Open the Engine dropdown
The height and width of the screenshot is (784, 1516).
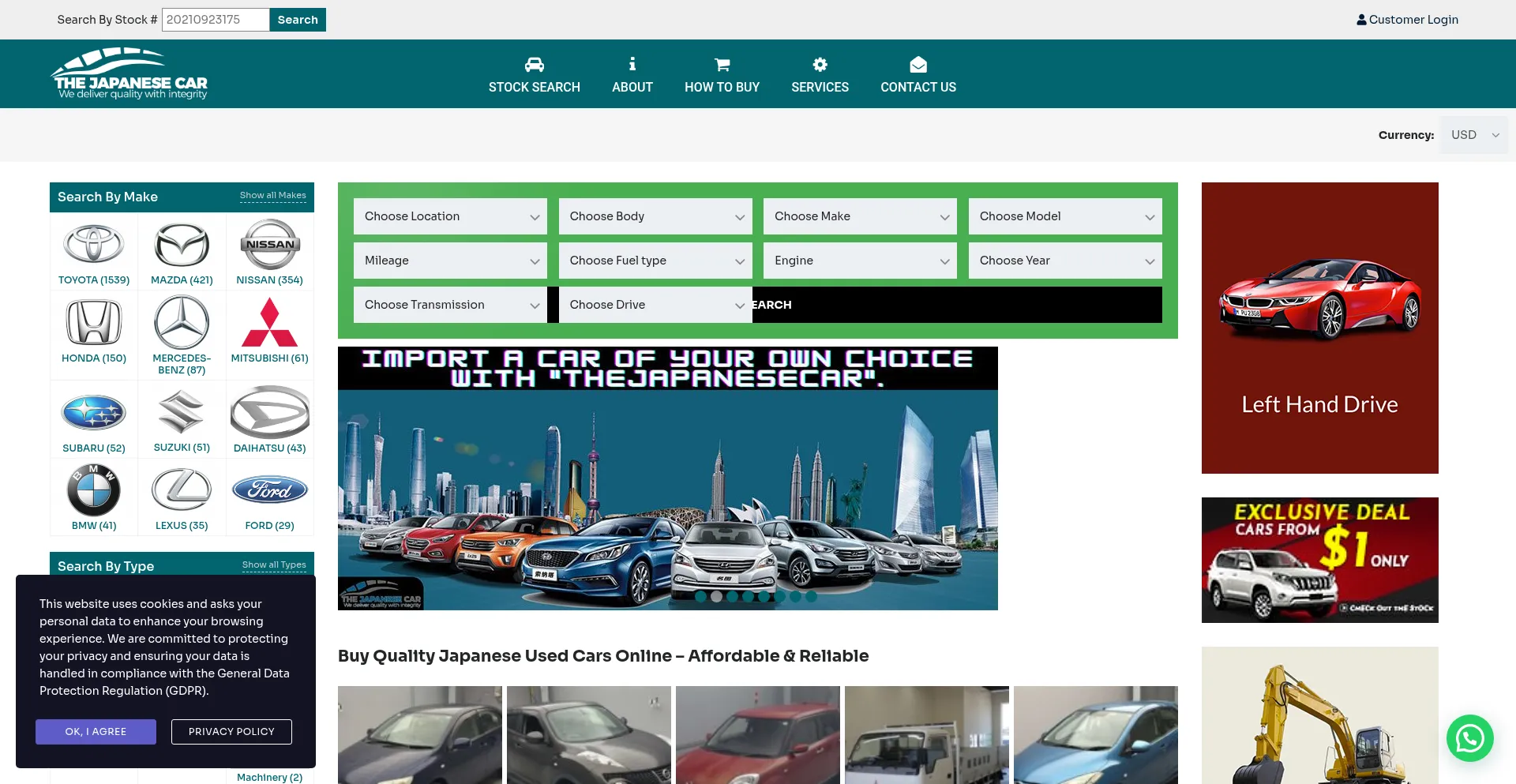tap(860, 261)
